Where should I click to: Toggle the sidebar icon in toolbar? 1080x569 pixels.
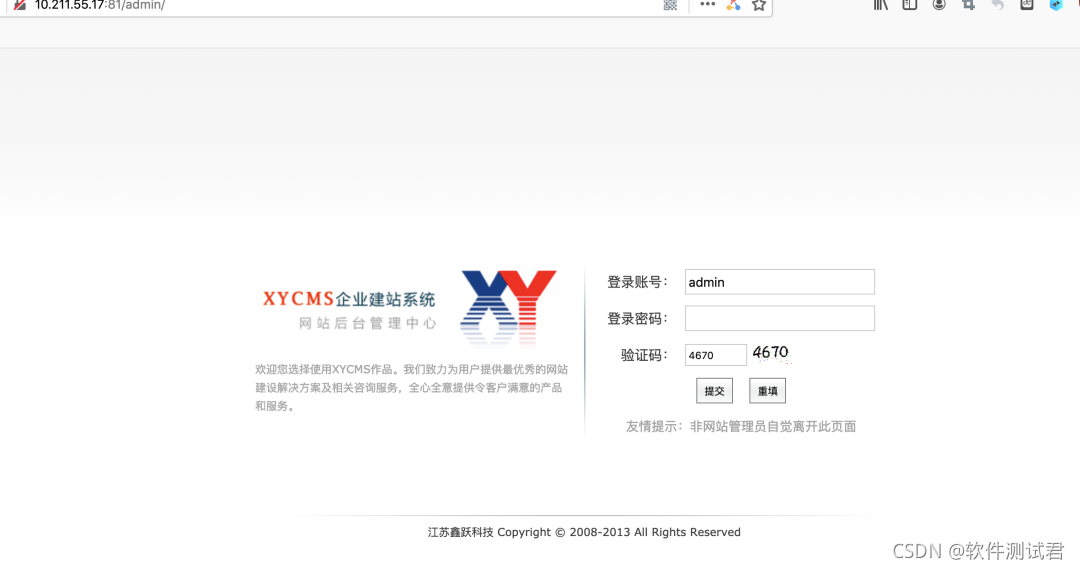point(910,5)
